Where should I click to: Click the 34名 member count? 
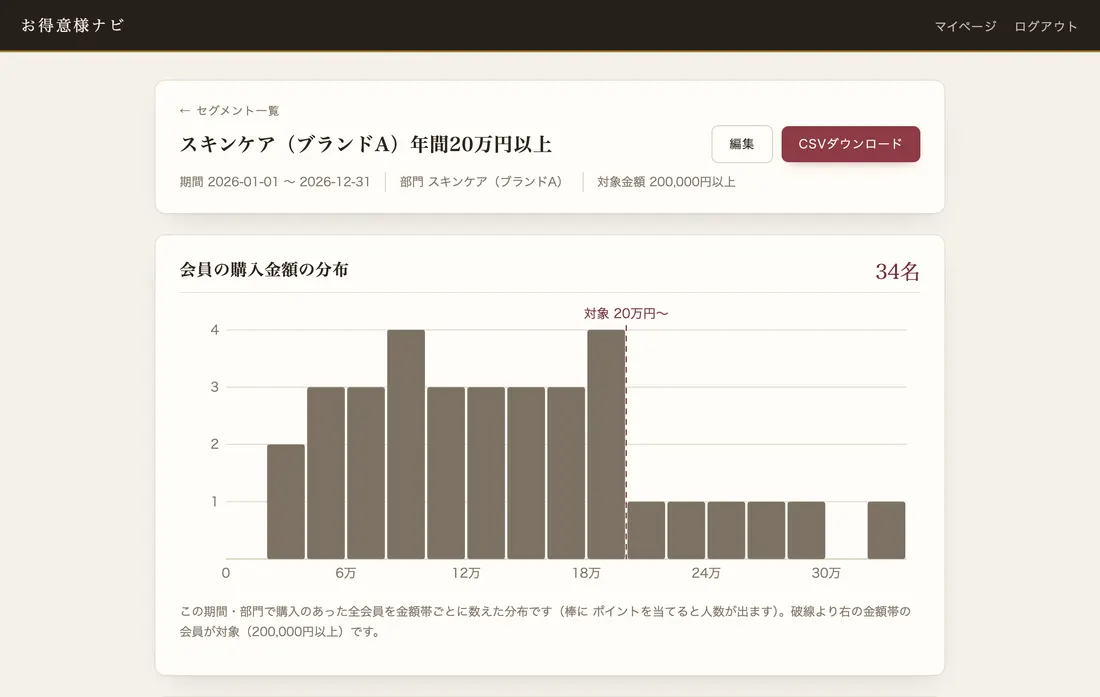(897, 271)
